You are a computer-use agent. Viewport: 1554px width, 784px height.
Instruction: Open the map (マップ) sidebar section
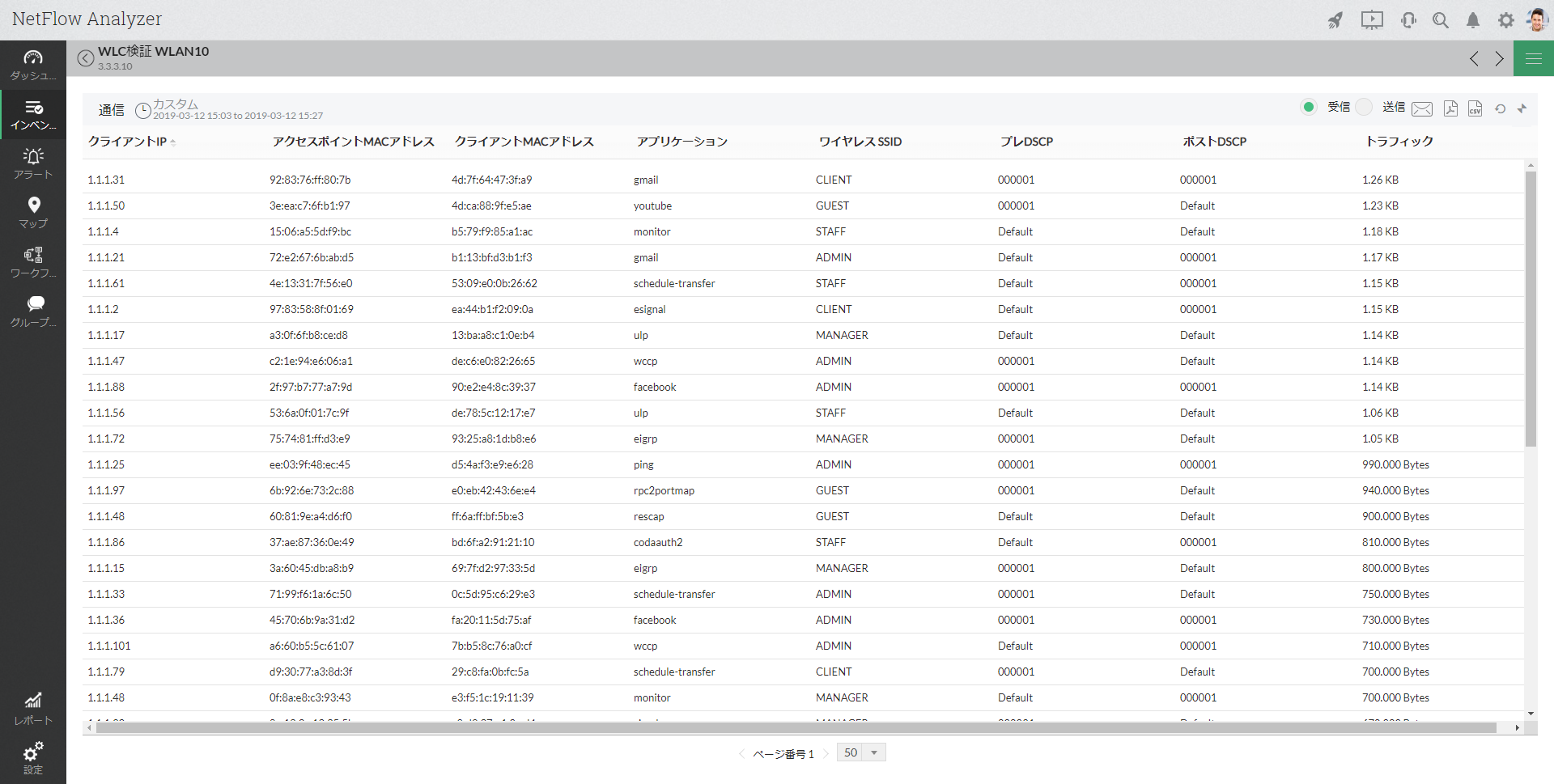[x=33, y=213]
